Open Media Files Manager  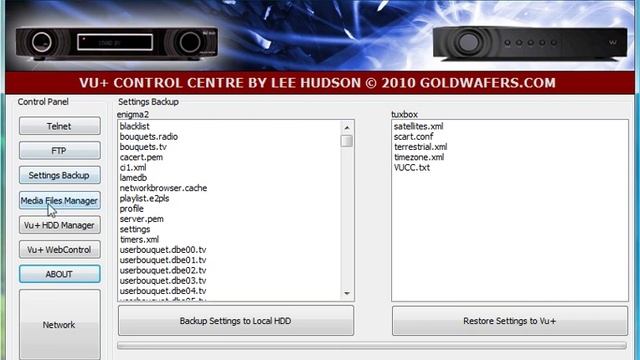tap(60, 200)
